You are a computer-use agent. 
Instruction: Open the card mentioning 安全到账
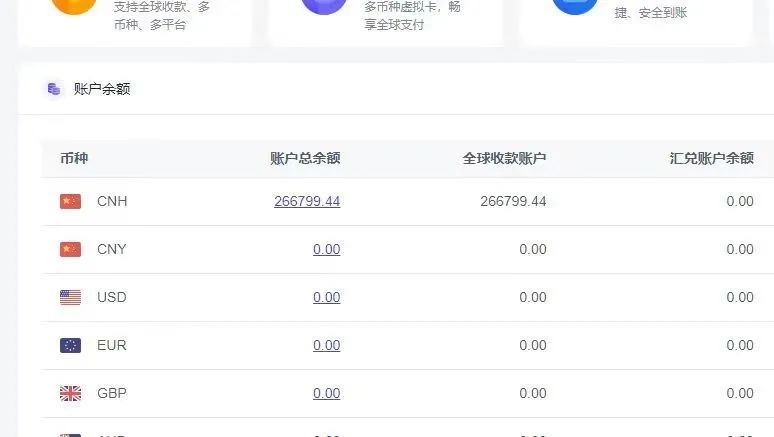[x=635, y=22]
